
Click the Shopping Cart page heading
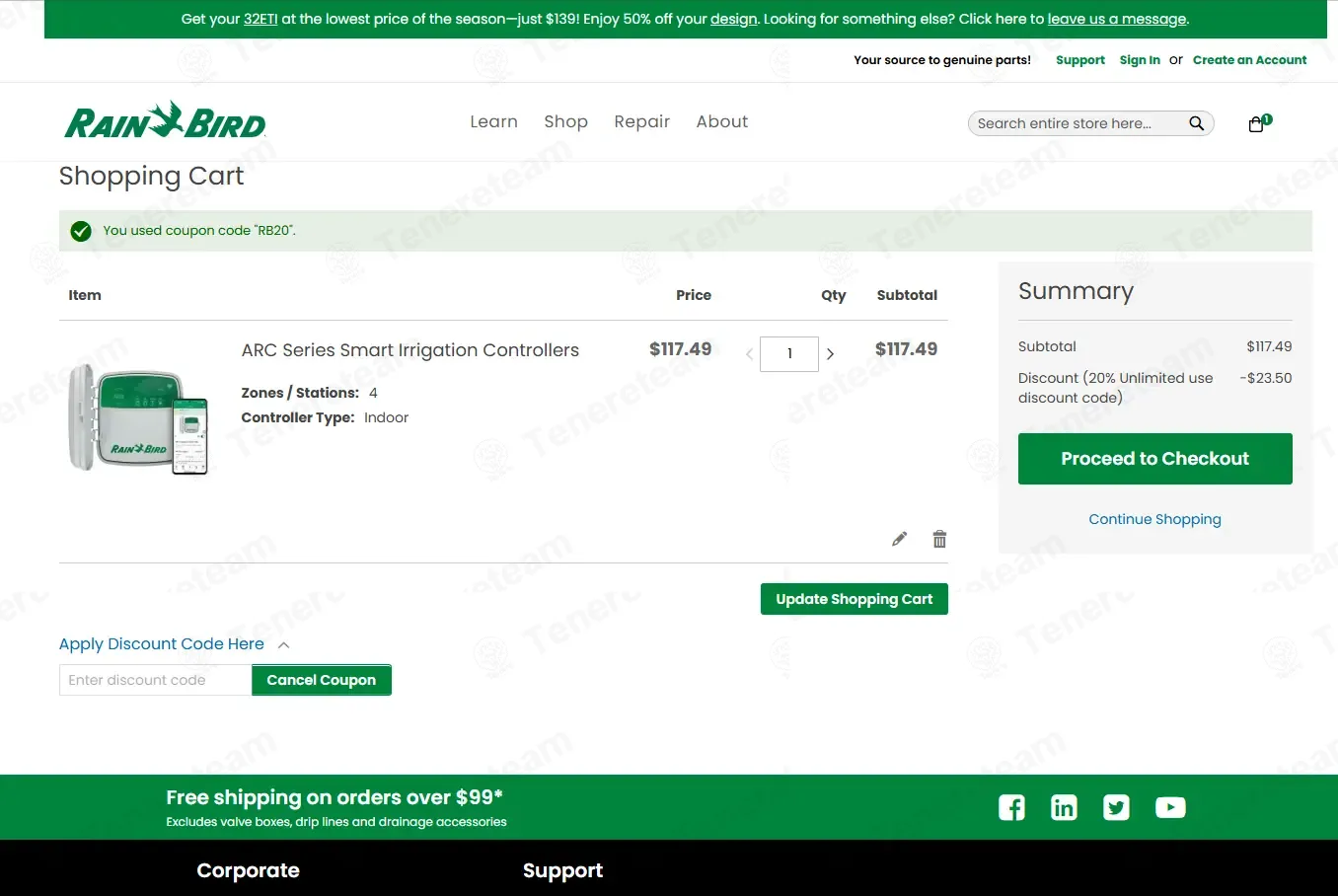(x=151, y=176)
